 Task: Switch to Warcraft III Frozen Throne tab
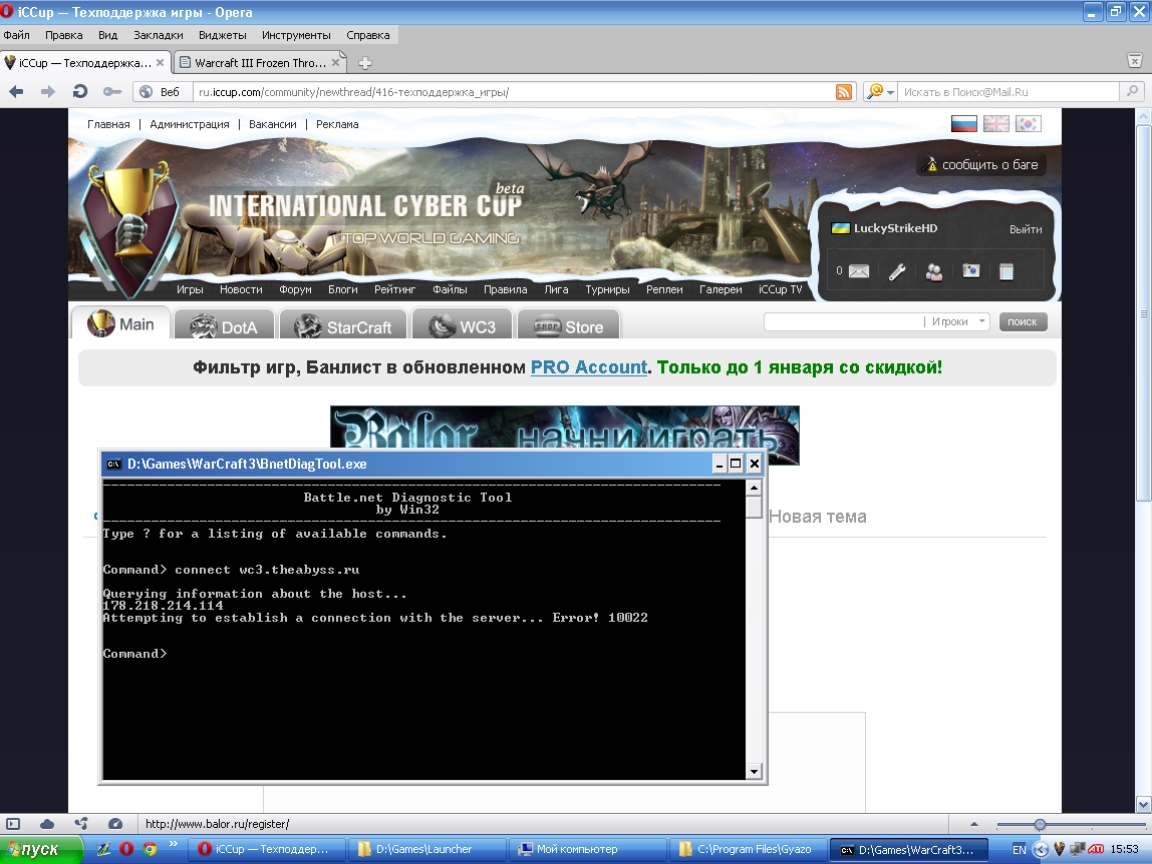click(260, 63)
